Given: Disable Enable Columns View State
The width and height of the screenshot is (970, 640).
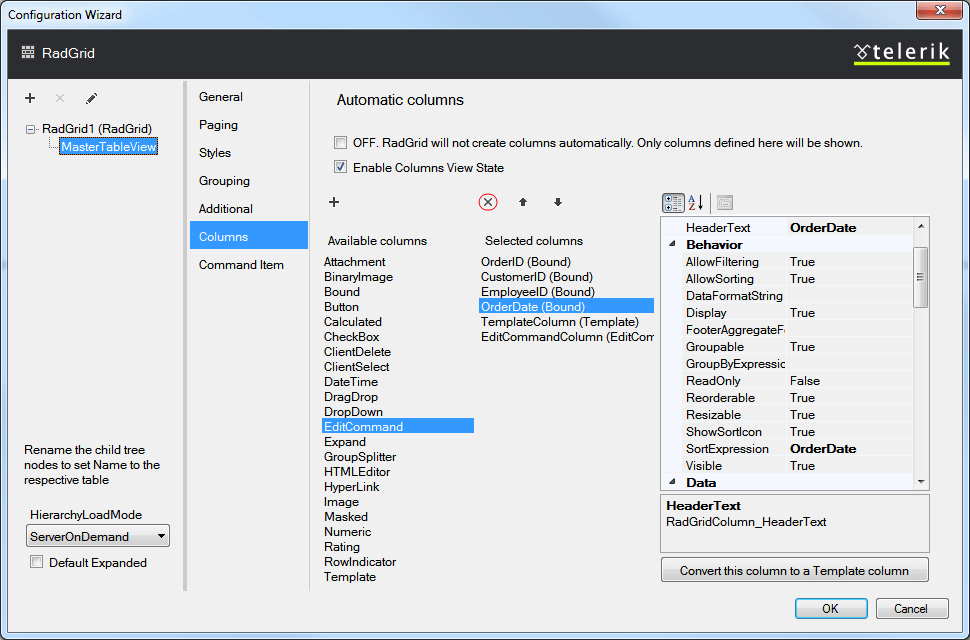Looking at the screenshot, I should click(342, 167).
